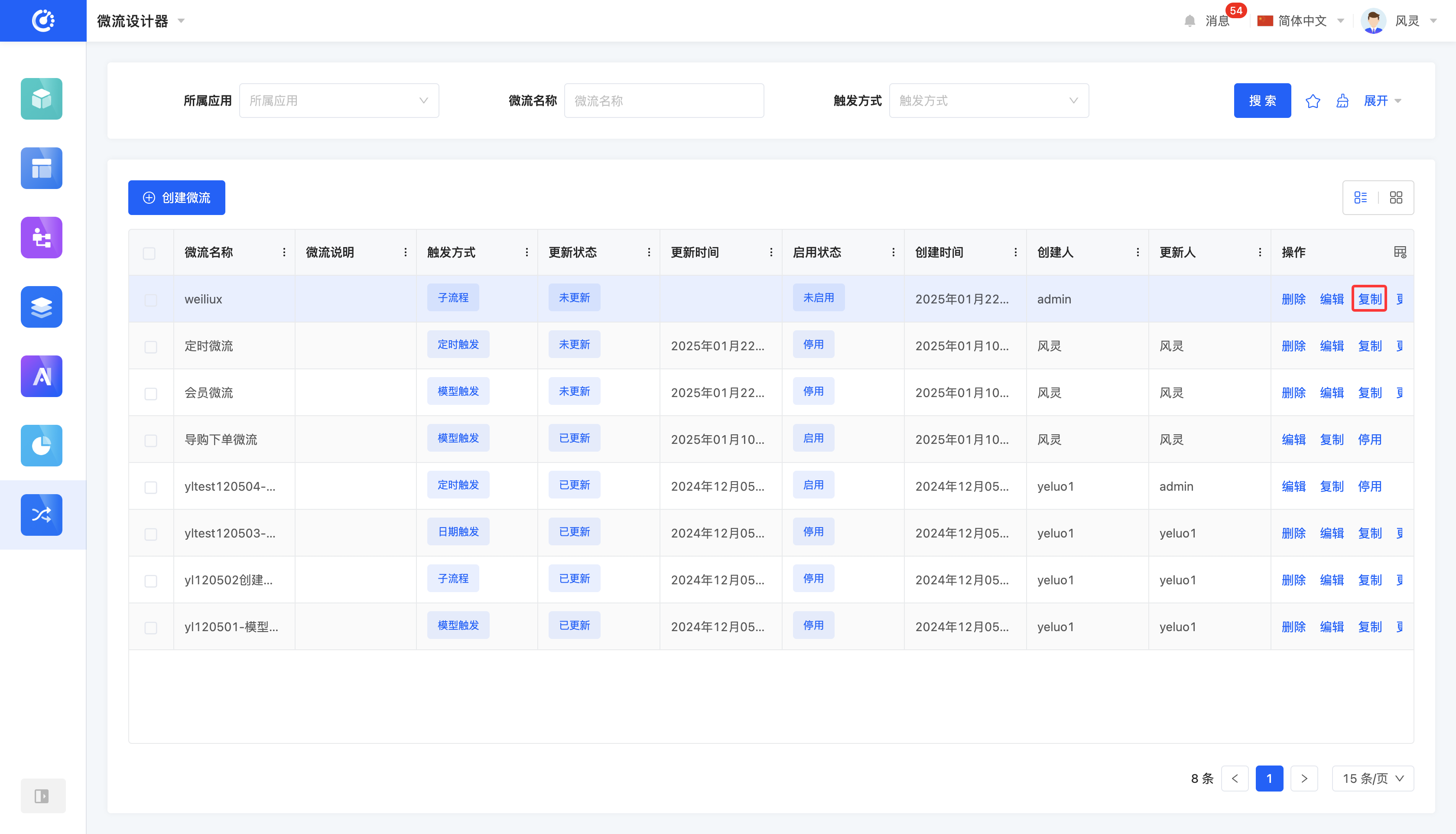Click the 微流名称 search input field
This screenshot has width=1456, height=834.
(x=663, y=101)
